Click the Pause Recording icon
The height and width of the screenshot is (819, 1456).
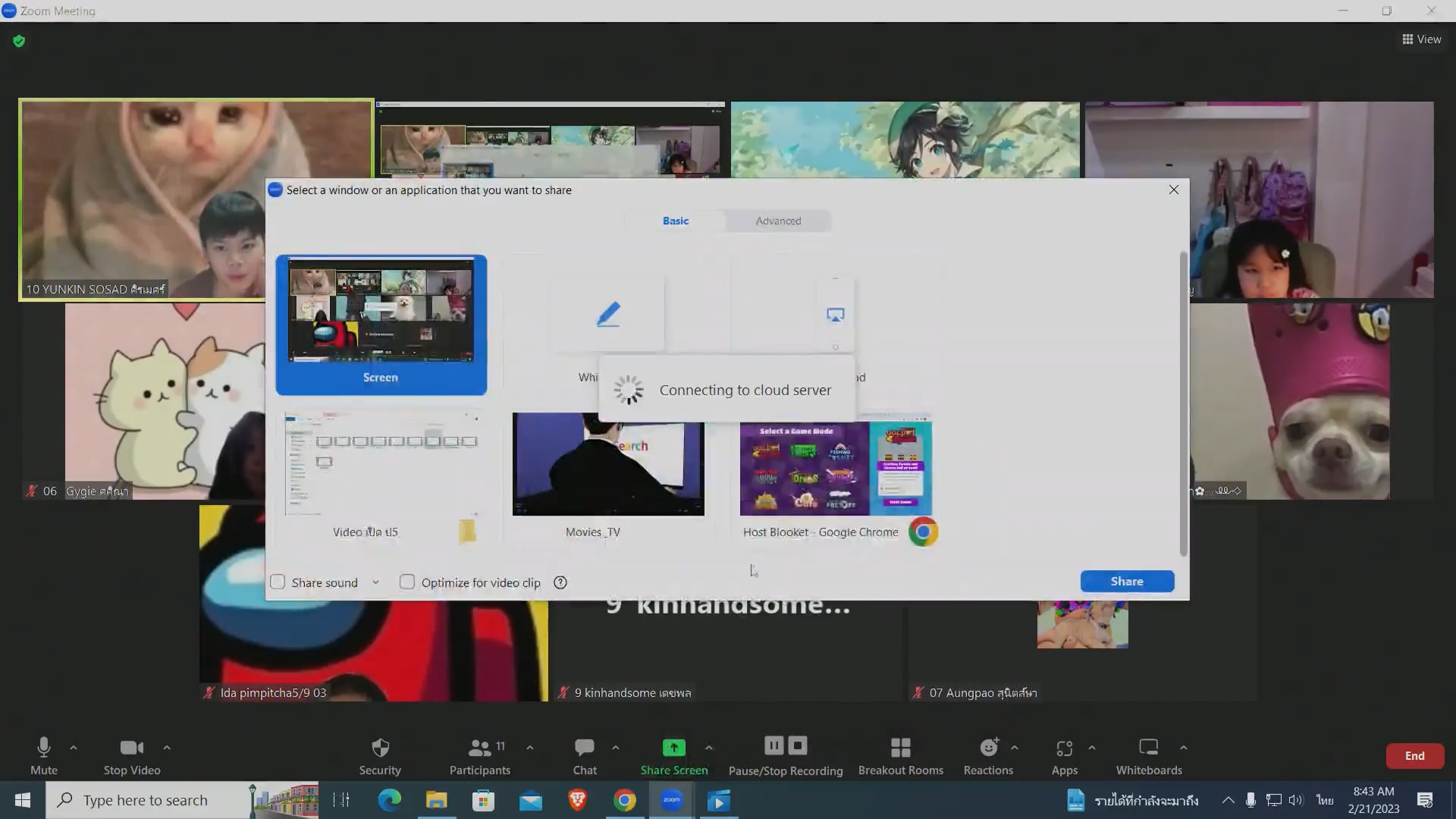[773, 745]
